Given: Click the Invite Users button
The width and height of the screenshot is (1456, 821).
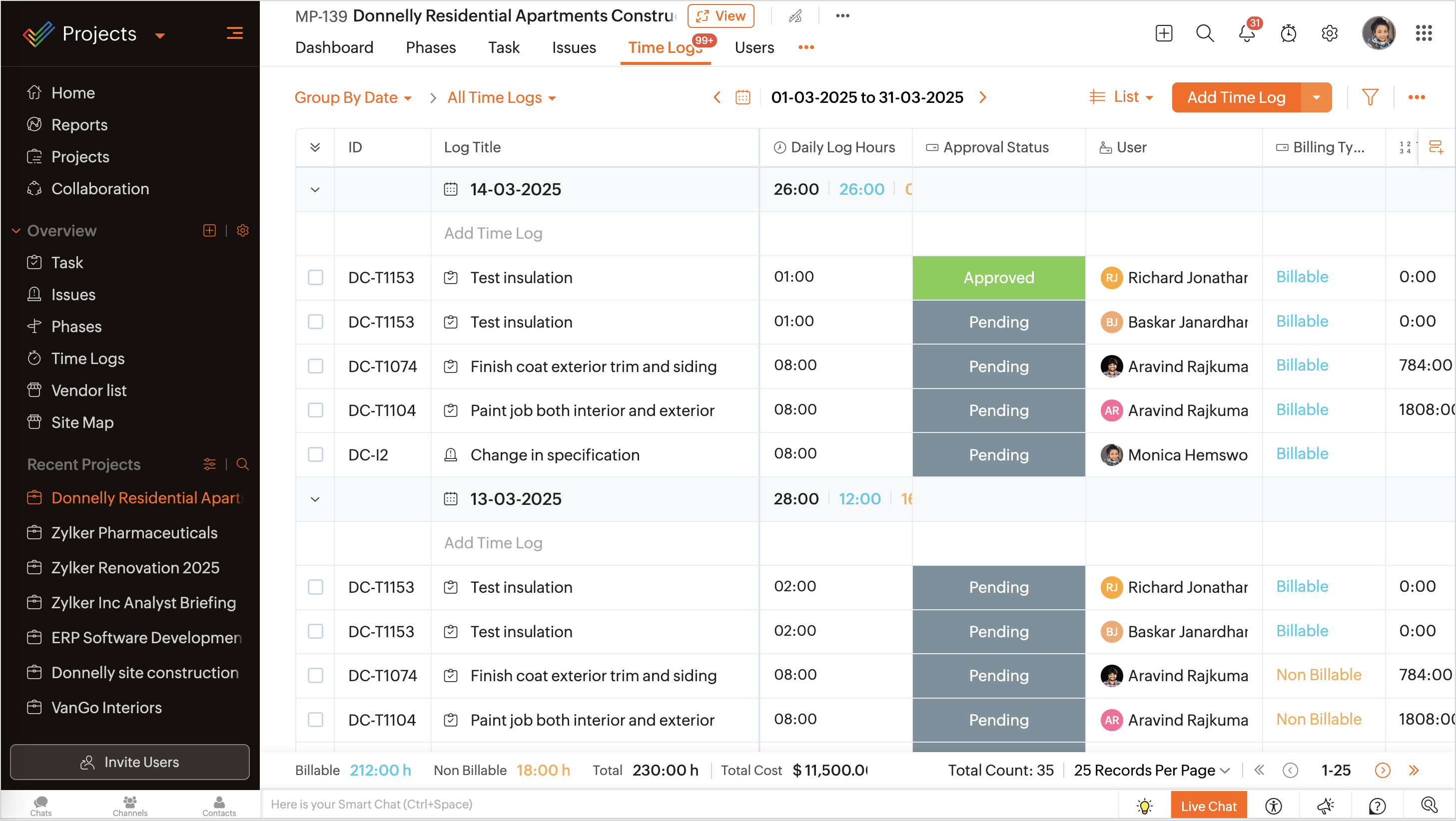Looking at the screenshot, I should (x=129, y=762).
